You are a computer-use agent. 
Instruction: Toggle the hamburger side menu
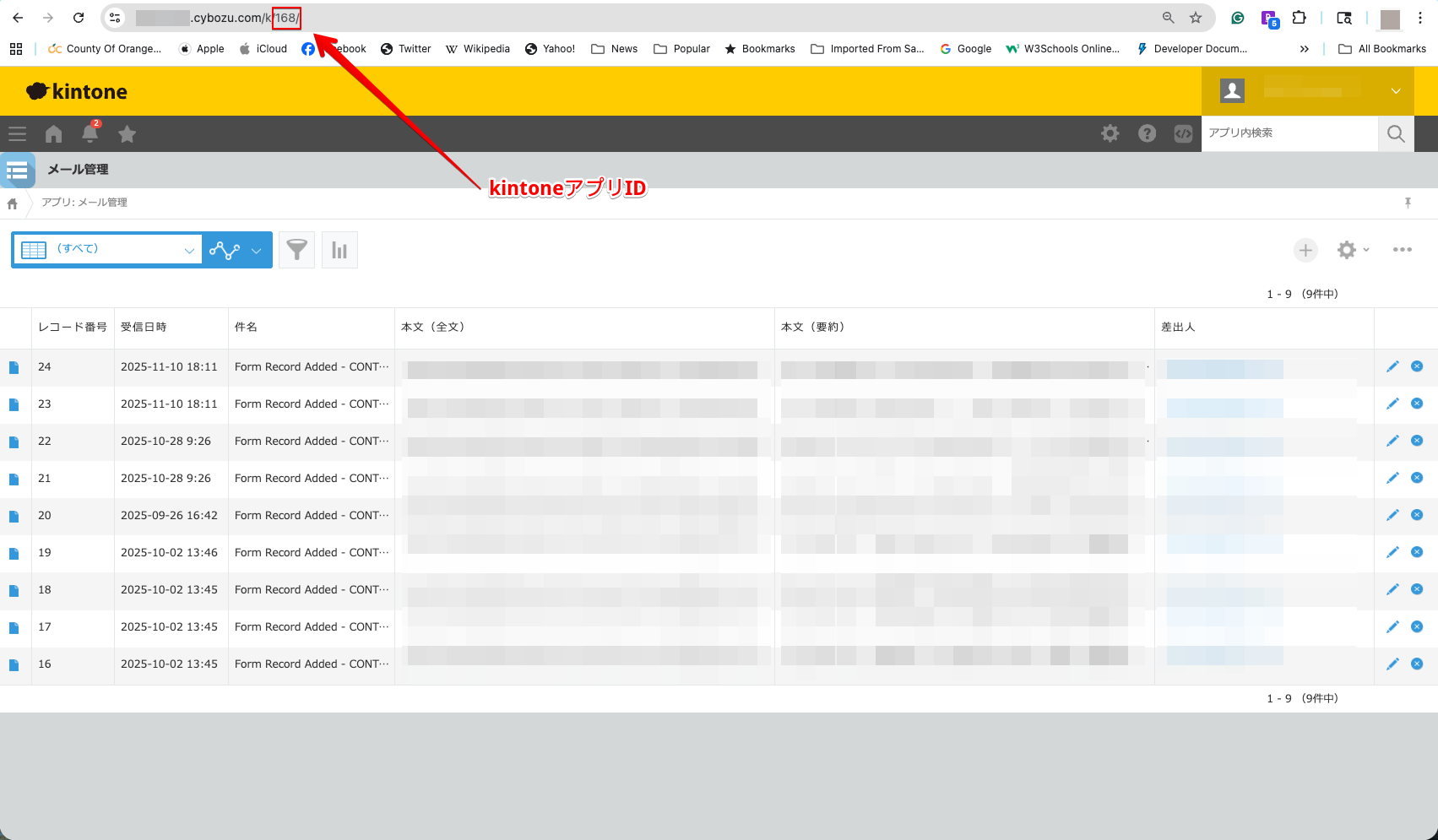(x=18, y=133)
